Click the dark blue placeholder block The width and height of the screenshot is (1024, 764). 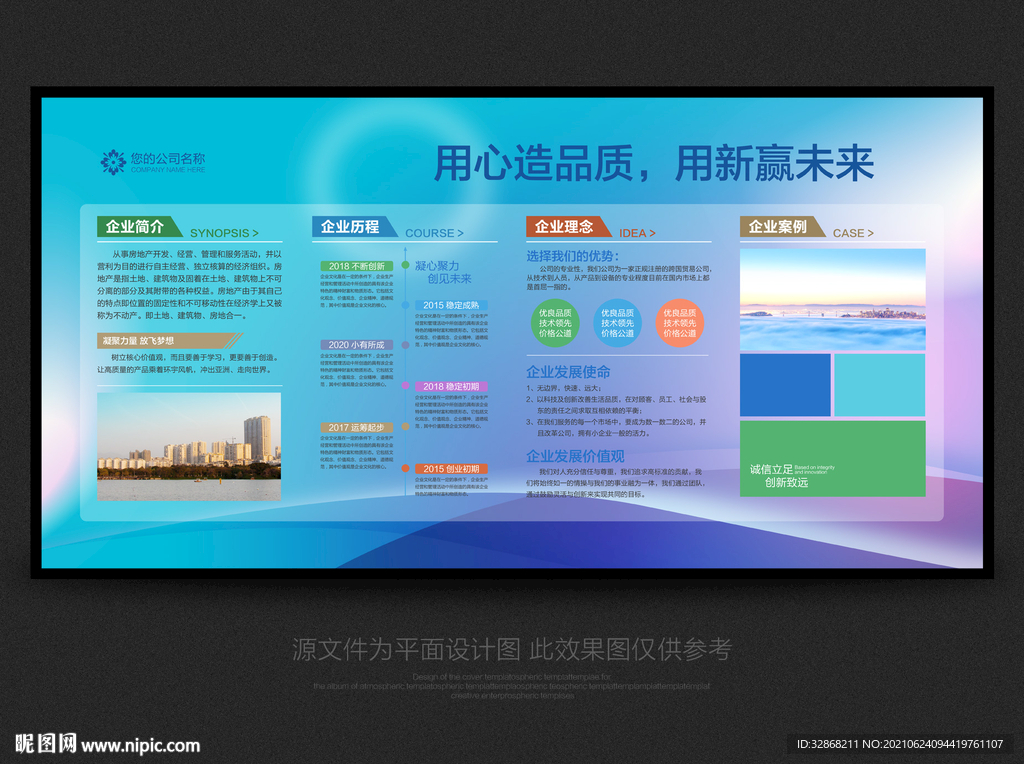785,385
